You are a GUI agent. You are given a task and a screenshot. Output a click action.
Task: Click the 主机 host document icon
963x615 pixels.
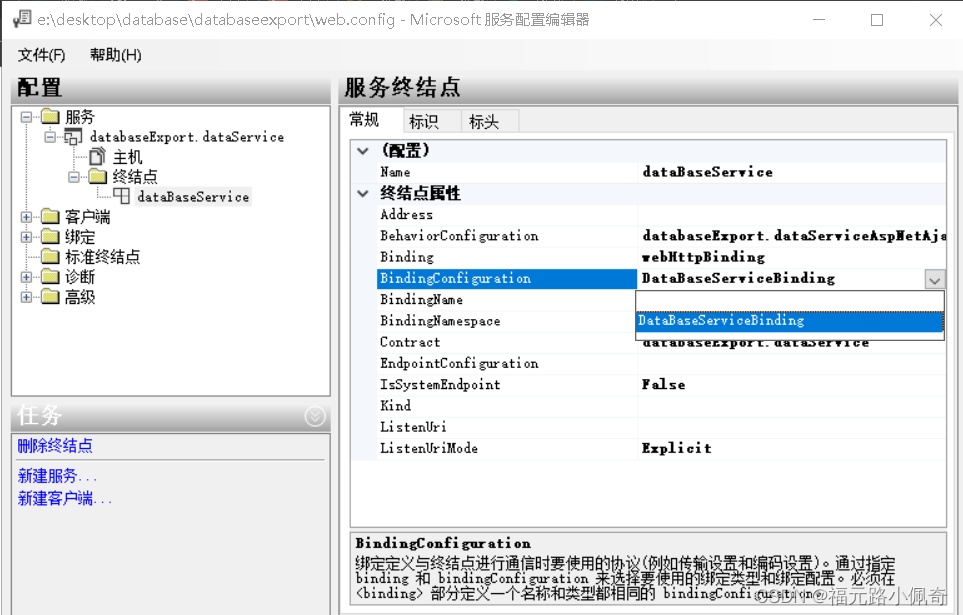pos(97,157)
